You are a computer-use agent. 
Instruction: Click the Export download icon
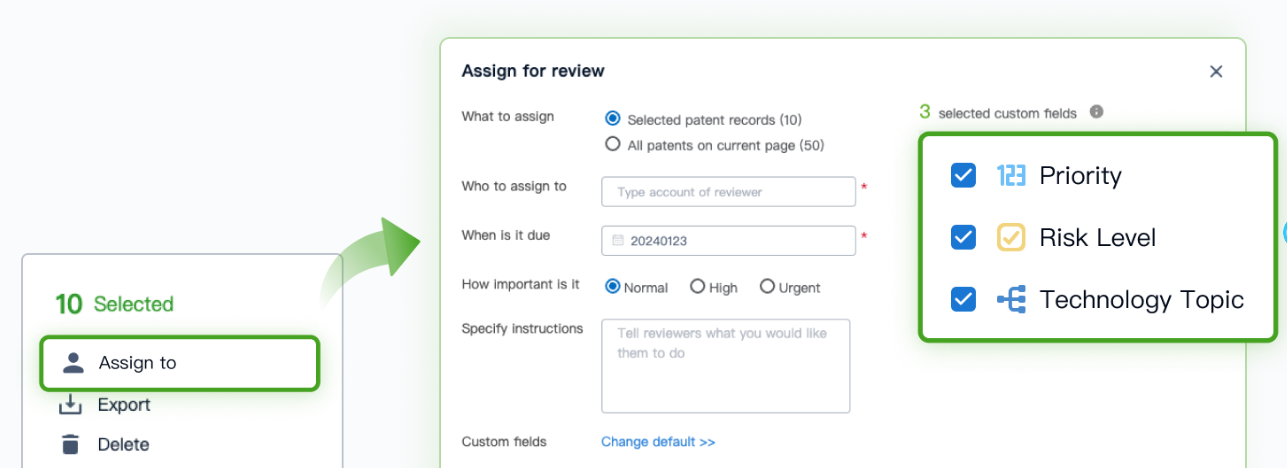pos(70,405)
